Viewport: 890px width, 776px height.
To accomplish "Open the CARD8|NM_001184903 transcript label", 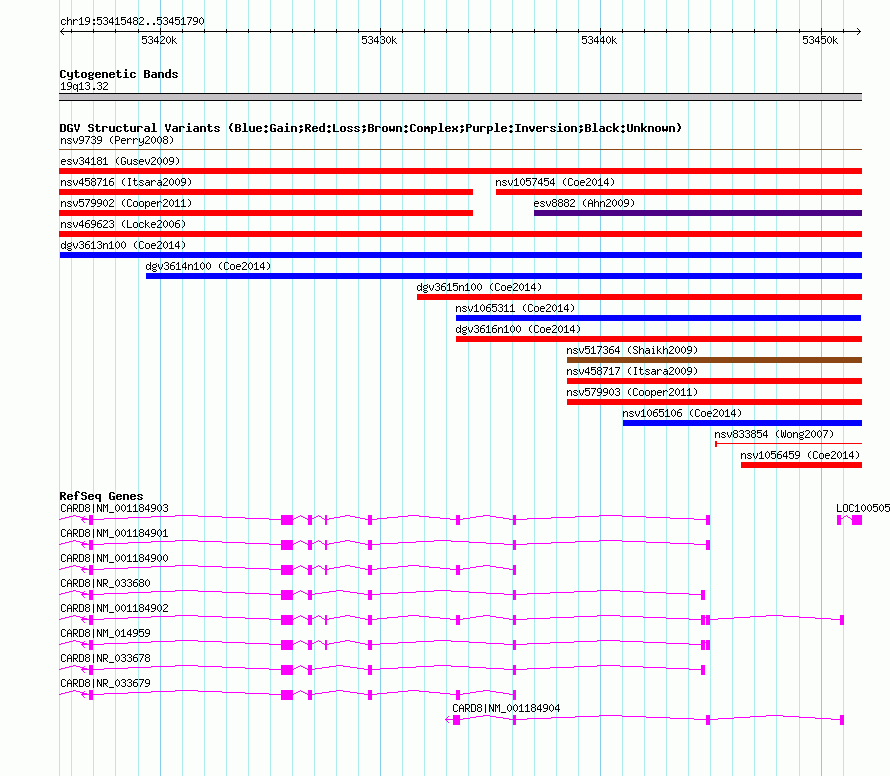I will (114, 508).
